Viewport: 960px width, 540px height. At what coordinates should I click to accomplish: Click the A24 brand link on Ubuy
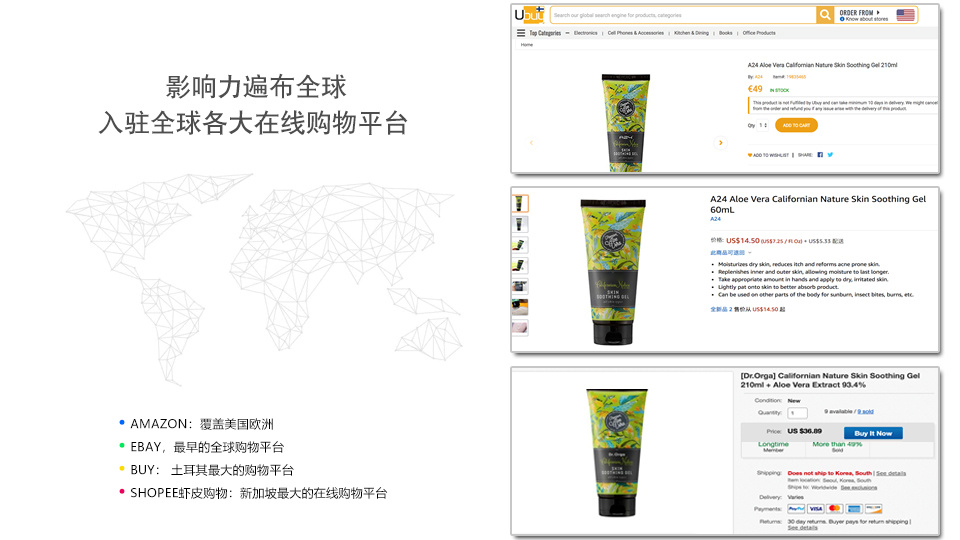coord(759,77)
